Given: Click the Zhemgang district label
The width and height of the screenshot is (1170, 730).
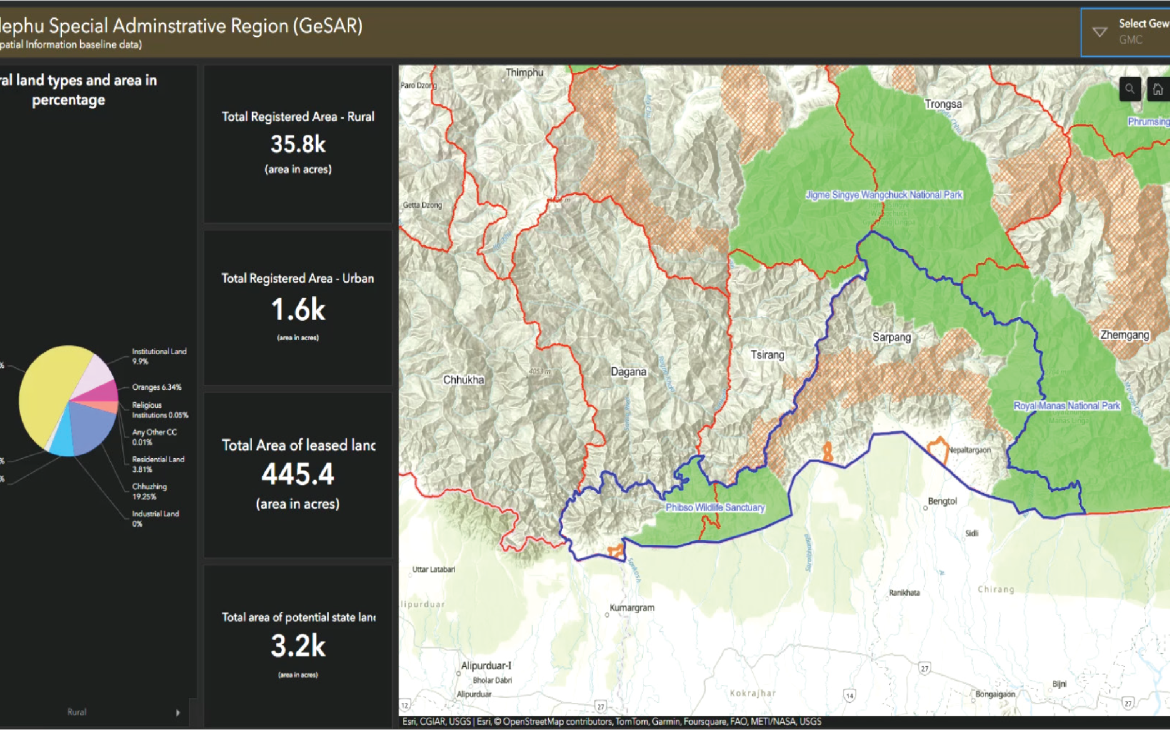Looking at the screenshot, I should click(x=1124, y=334).
